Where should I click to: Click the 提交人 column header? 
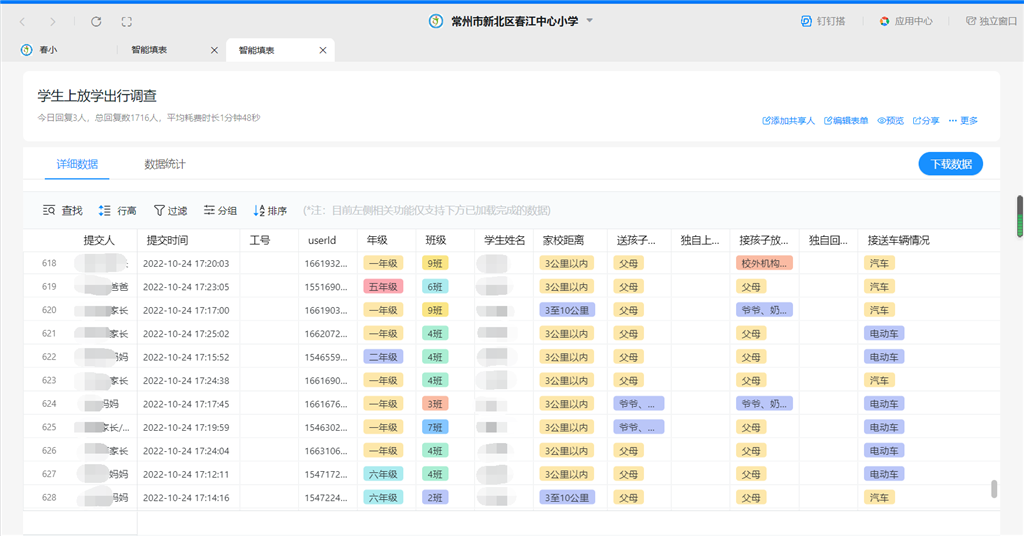click(x=99, y=240)
